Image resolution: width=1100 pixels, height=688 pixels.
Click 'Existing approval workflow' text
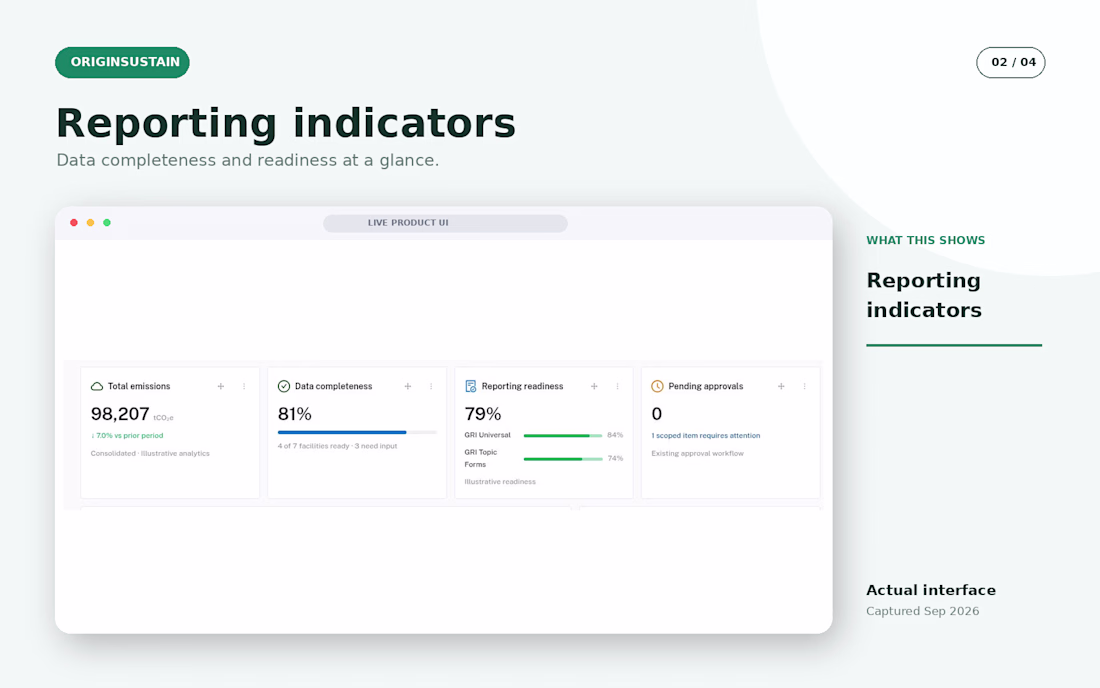click(697, 453)
